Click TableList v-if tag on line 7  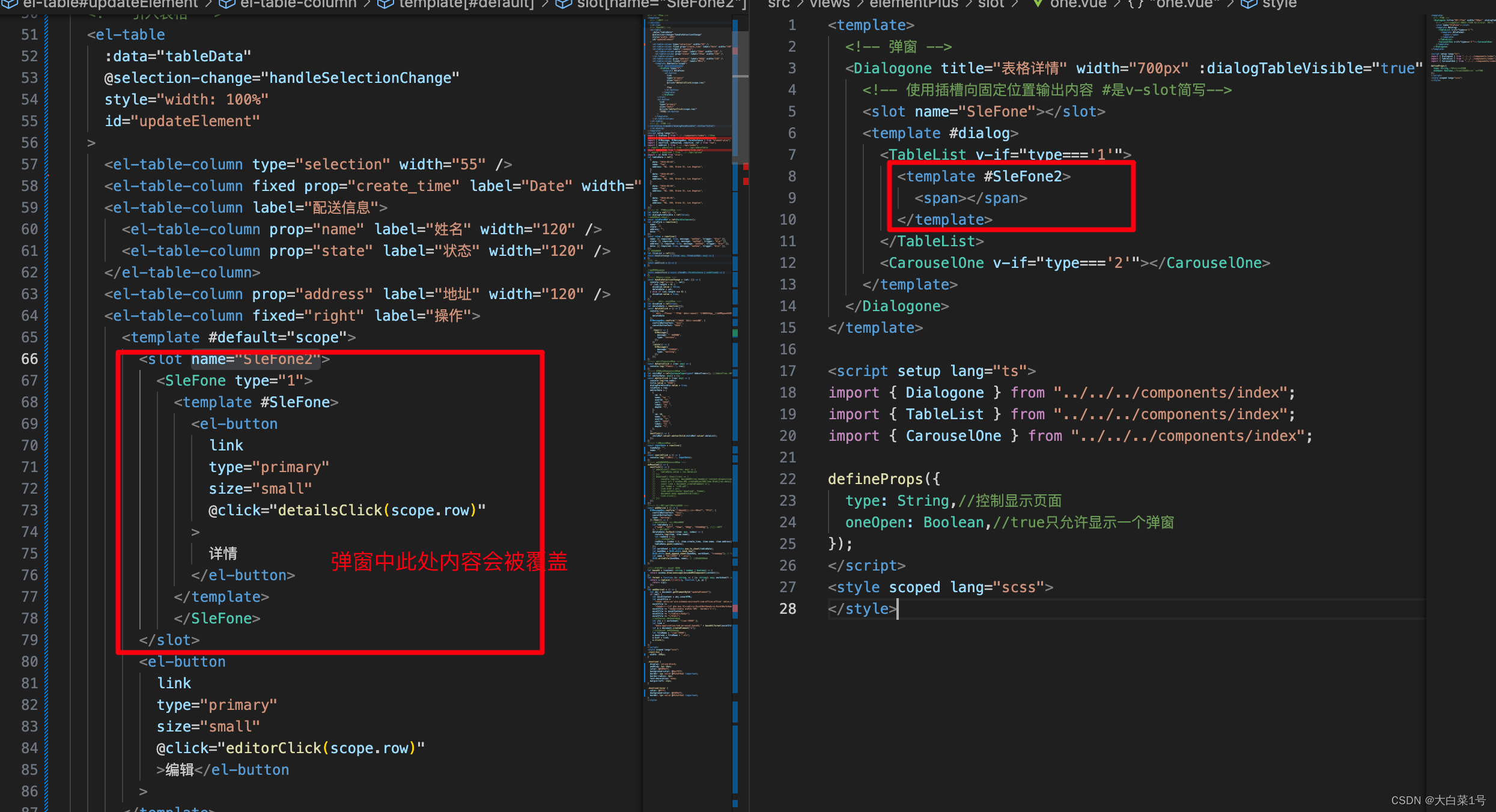pyautogui.click(x=1005, y=155)
